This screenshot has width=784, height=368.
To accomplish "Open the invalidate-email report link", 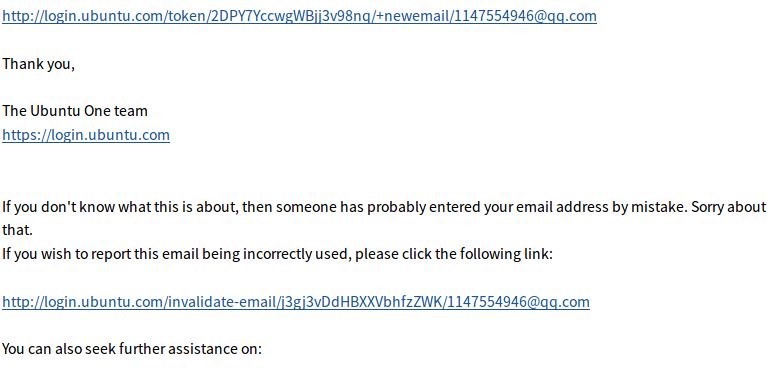I will [x=296, y=302].
